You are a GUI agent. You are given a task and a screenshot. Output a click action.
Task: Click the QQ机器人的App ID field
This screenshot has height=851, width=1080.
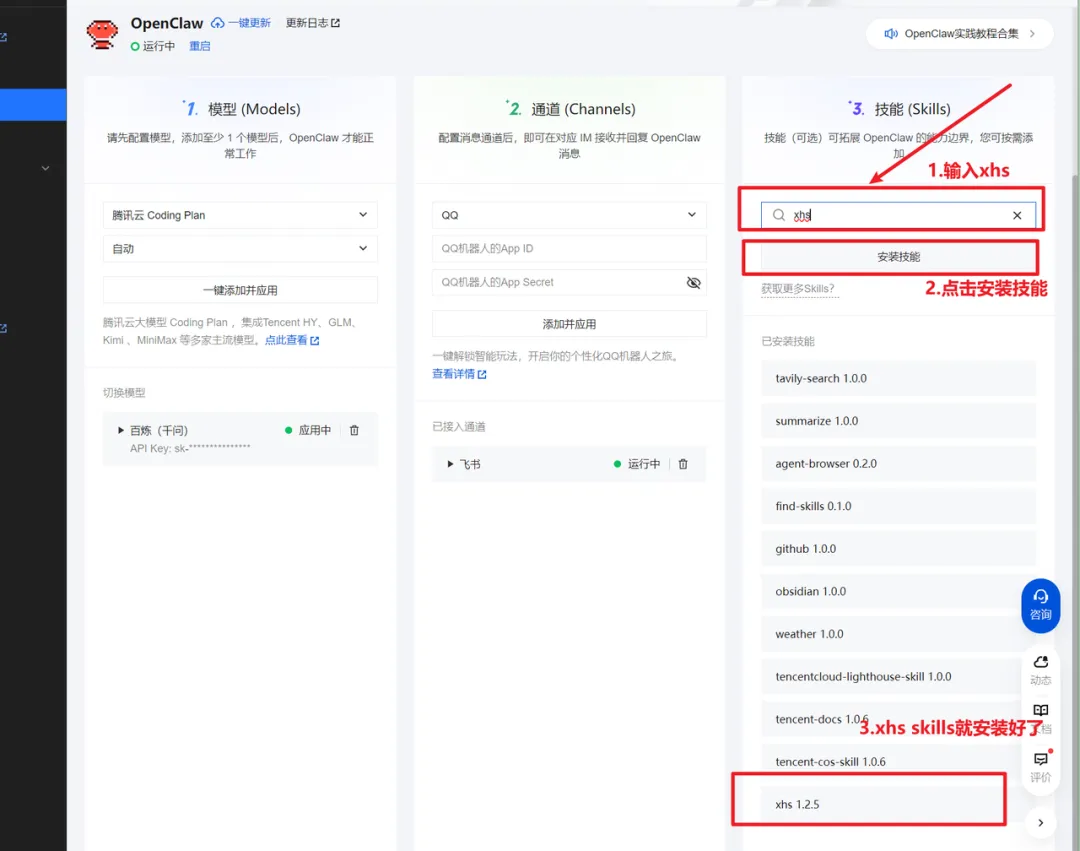coord(569,249)
